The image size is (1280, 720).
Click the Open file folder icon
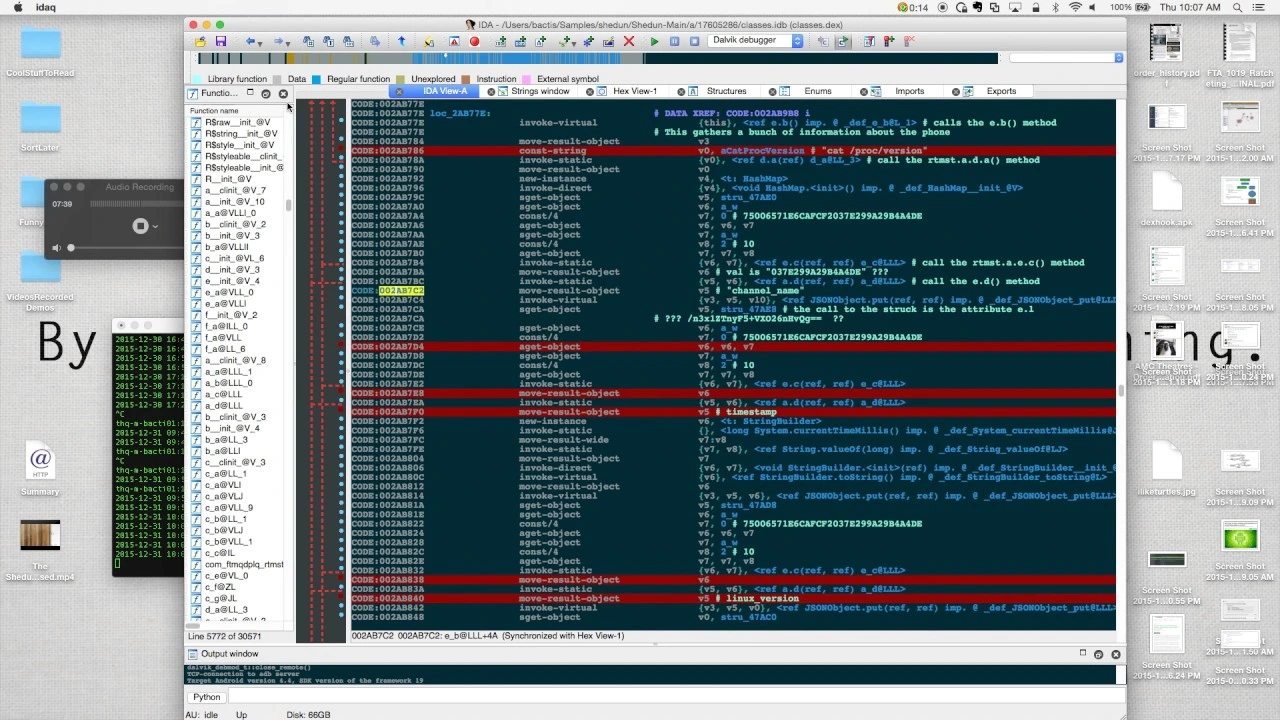(201, 42)
